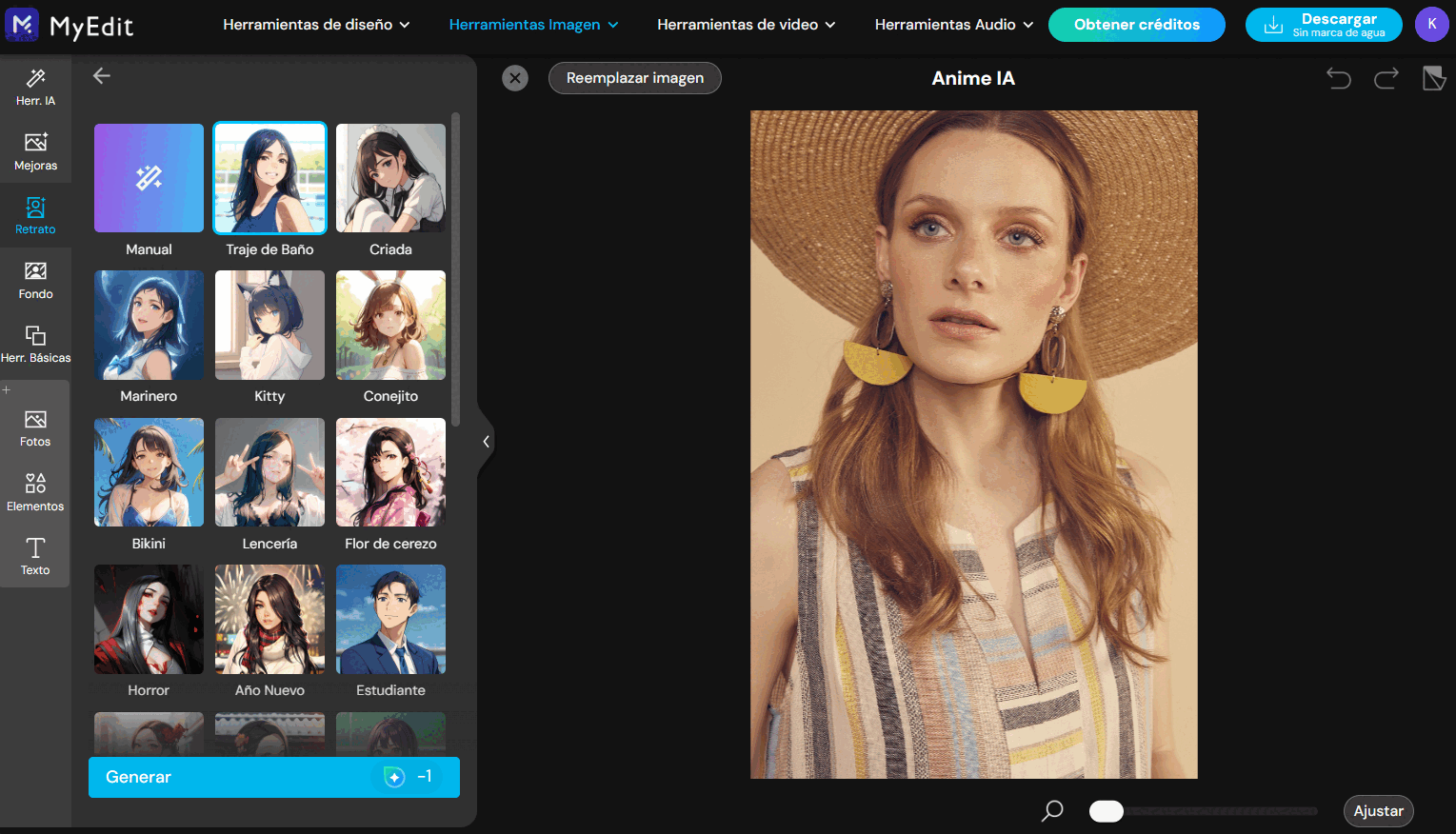Viewport: 1456px width, 834px height.
Task: Open the Herr. IA magic wand tool
Action: coord(35,87)
